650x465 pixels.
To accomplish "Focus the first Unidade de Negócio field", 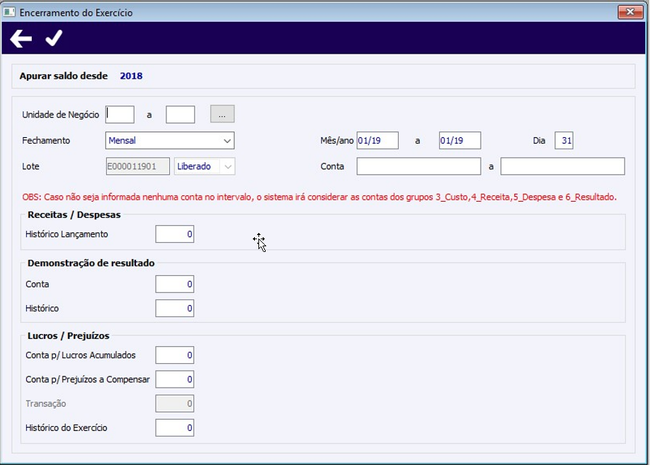I will tap(120, 114).
